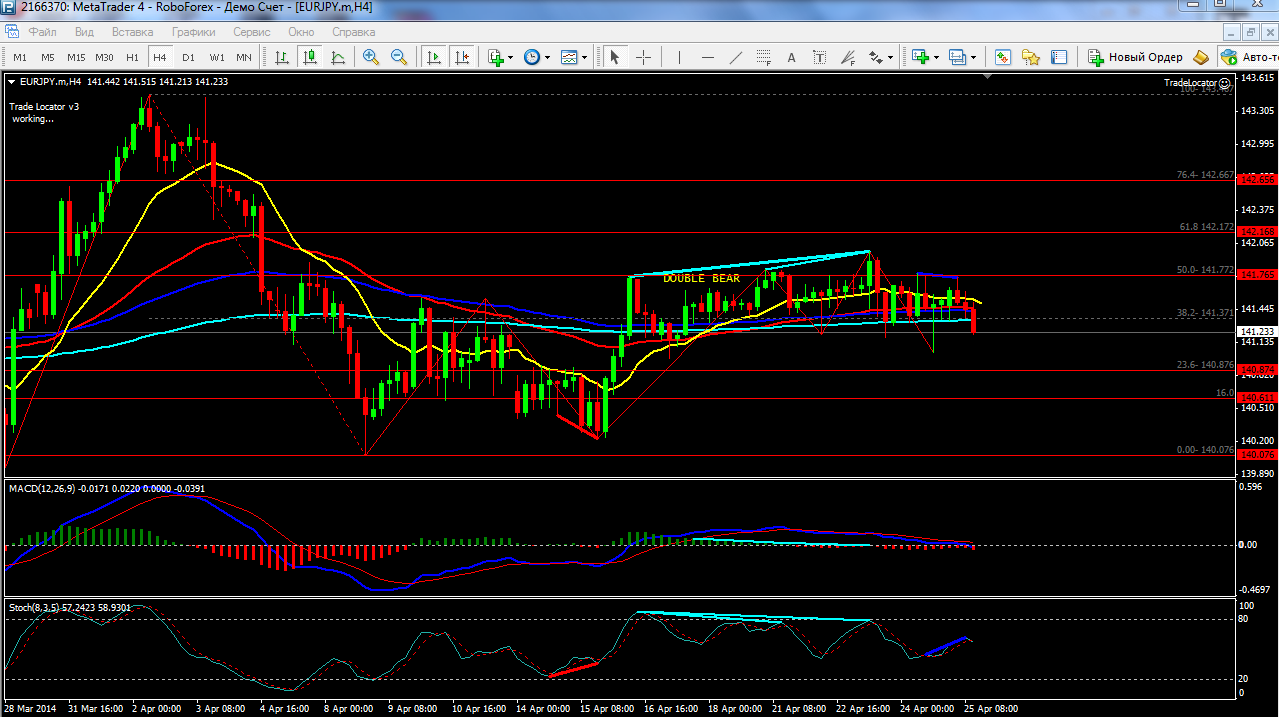Screen dimensions: 1279x717
Task: Zoom in on the chart
Action: pyautogui.click(x=371, y=57)
